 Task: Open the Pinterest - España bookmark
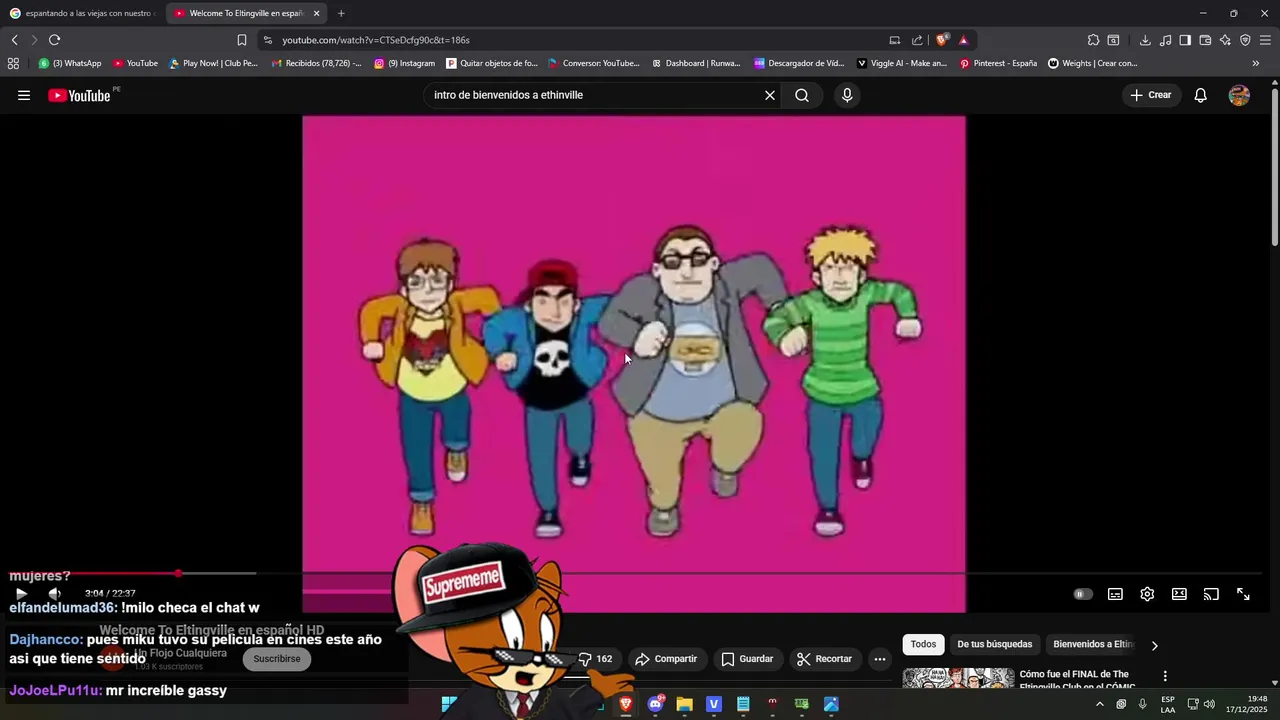(998, 63)
